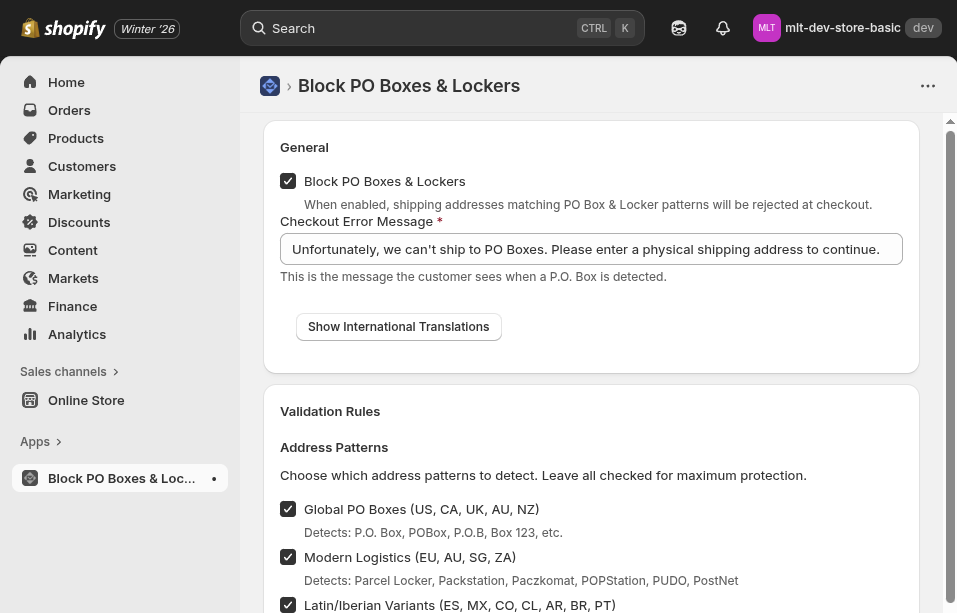Image resolution: width=957 pixels, height=613 pixels.
Task: View alerts via the notification bell
Action: coord(722,28)
